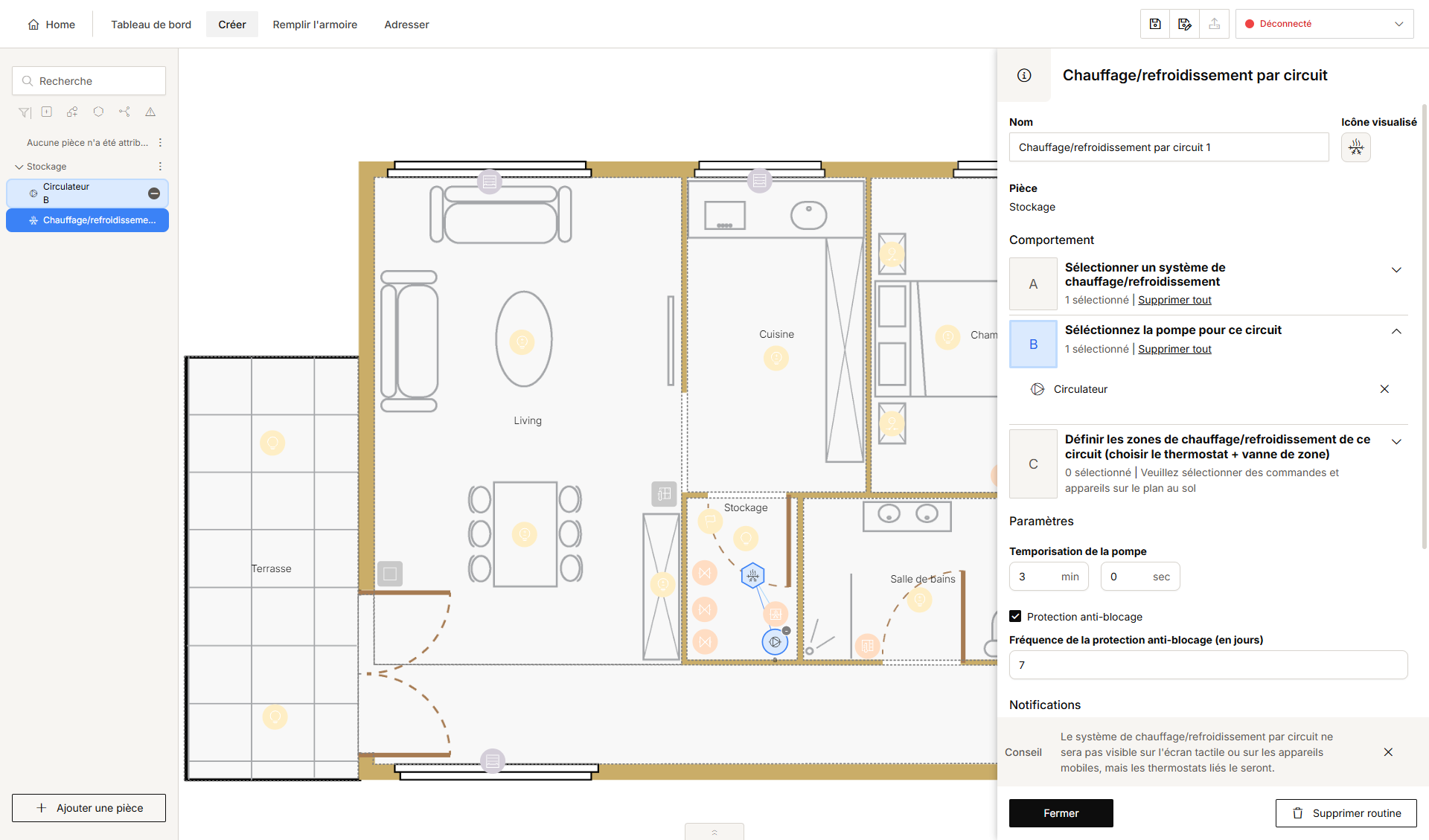Collapse step B pump selection

(x=1396, y=332)
